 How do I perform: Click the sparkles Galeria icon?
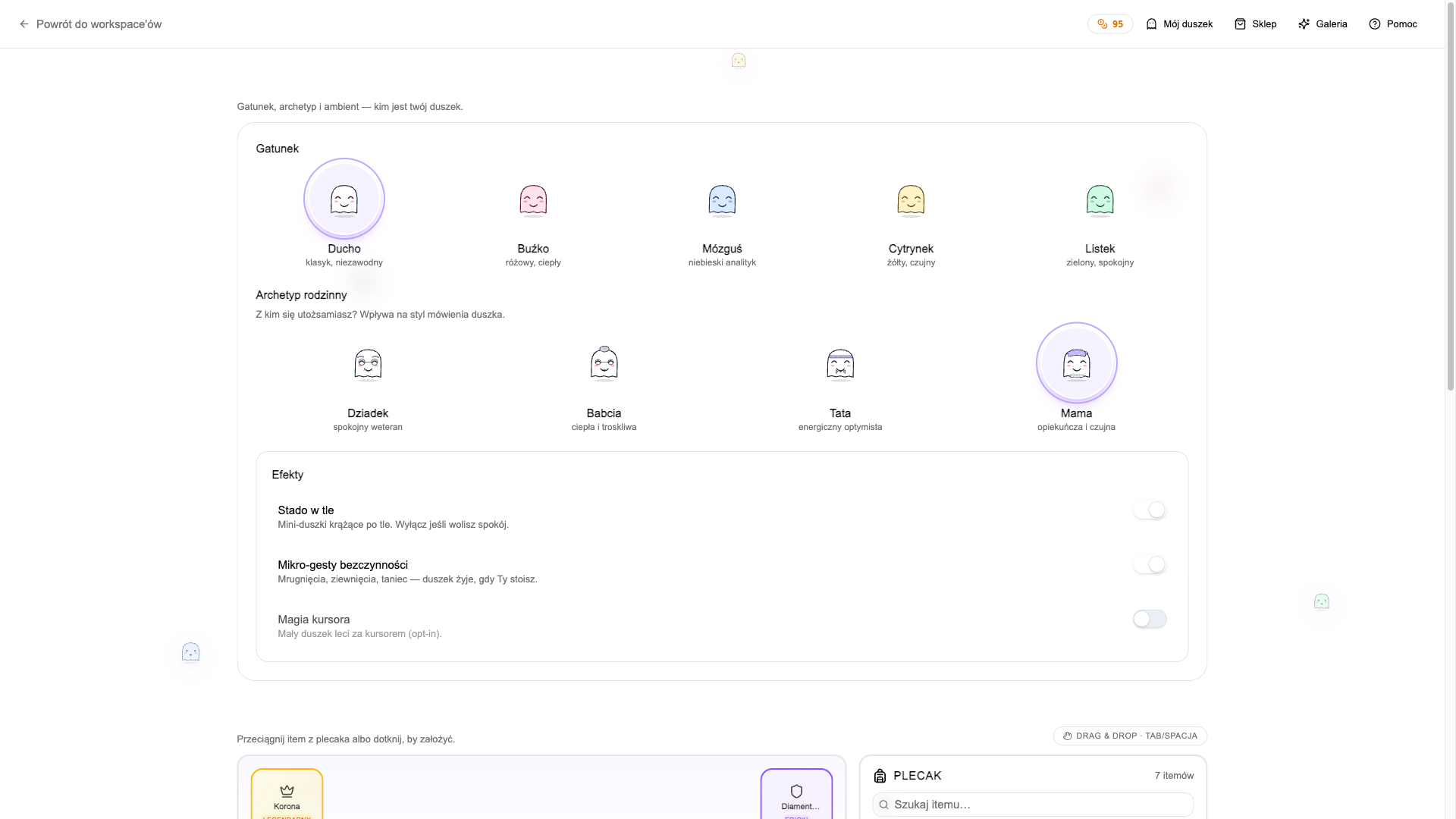click(1304, 24)
